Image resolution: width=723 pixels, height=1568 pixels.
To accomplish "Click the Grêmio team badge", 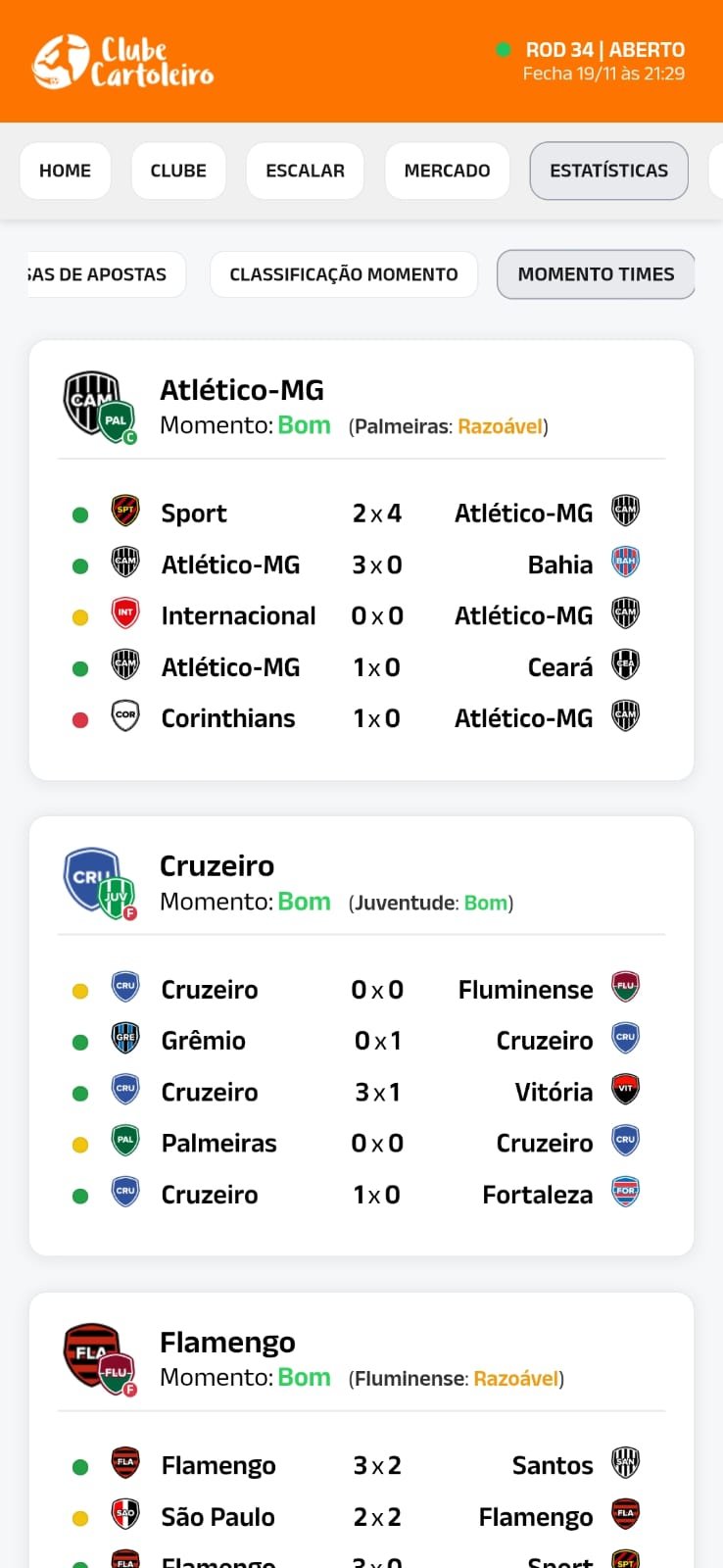I will [x=125, y=1039].
